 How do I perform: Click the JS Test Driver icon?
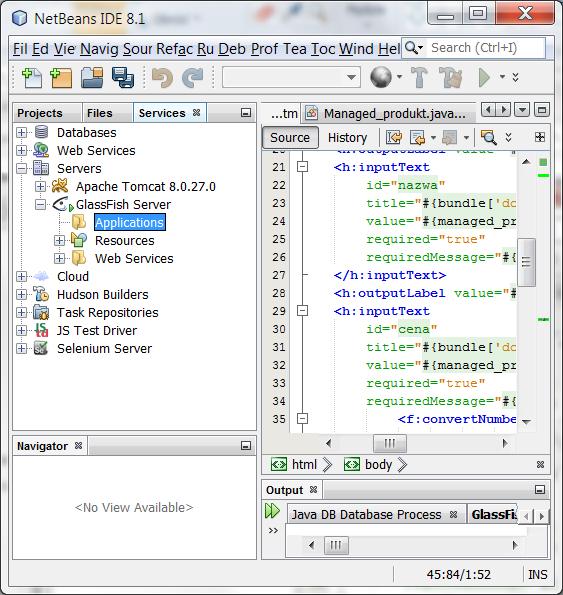[x=41, y=330]
